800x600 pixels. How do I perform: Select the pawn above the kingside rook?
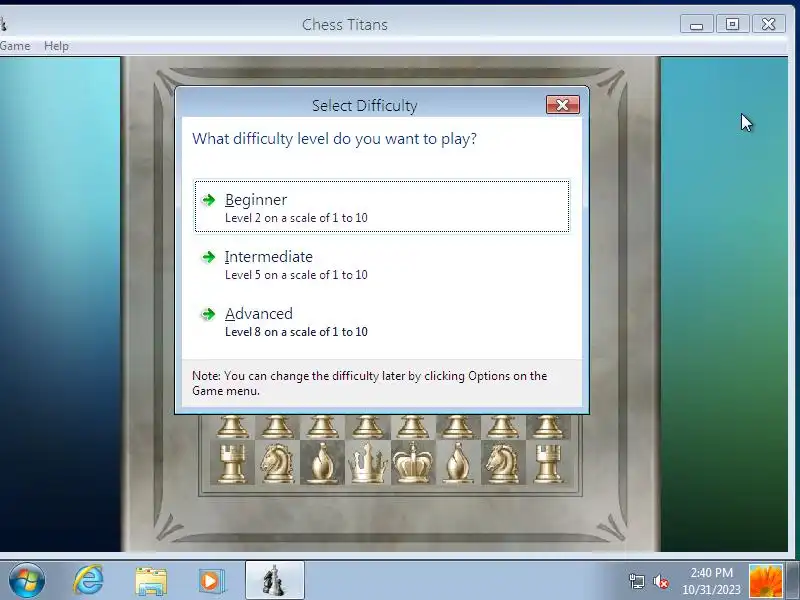click(548, 427)
